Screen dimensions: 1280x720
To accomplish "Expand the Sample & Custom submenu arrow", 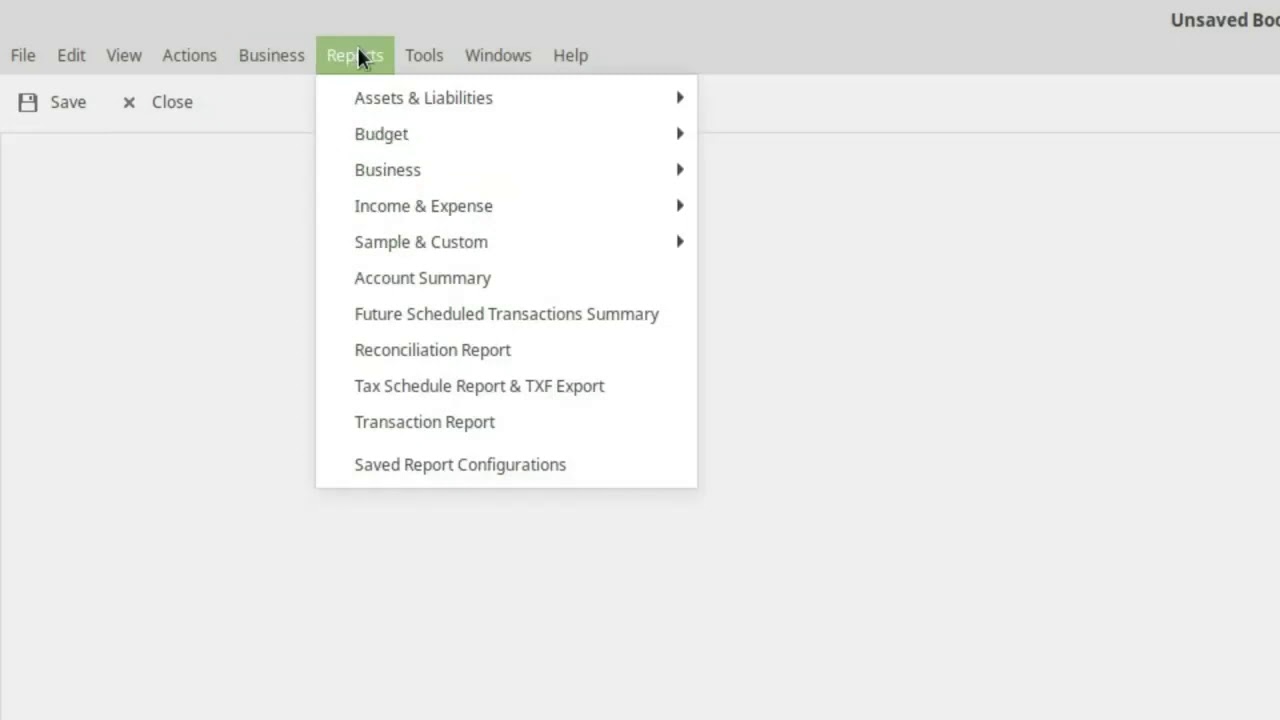I will [x=680, y=242].
